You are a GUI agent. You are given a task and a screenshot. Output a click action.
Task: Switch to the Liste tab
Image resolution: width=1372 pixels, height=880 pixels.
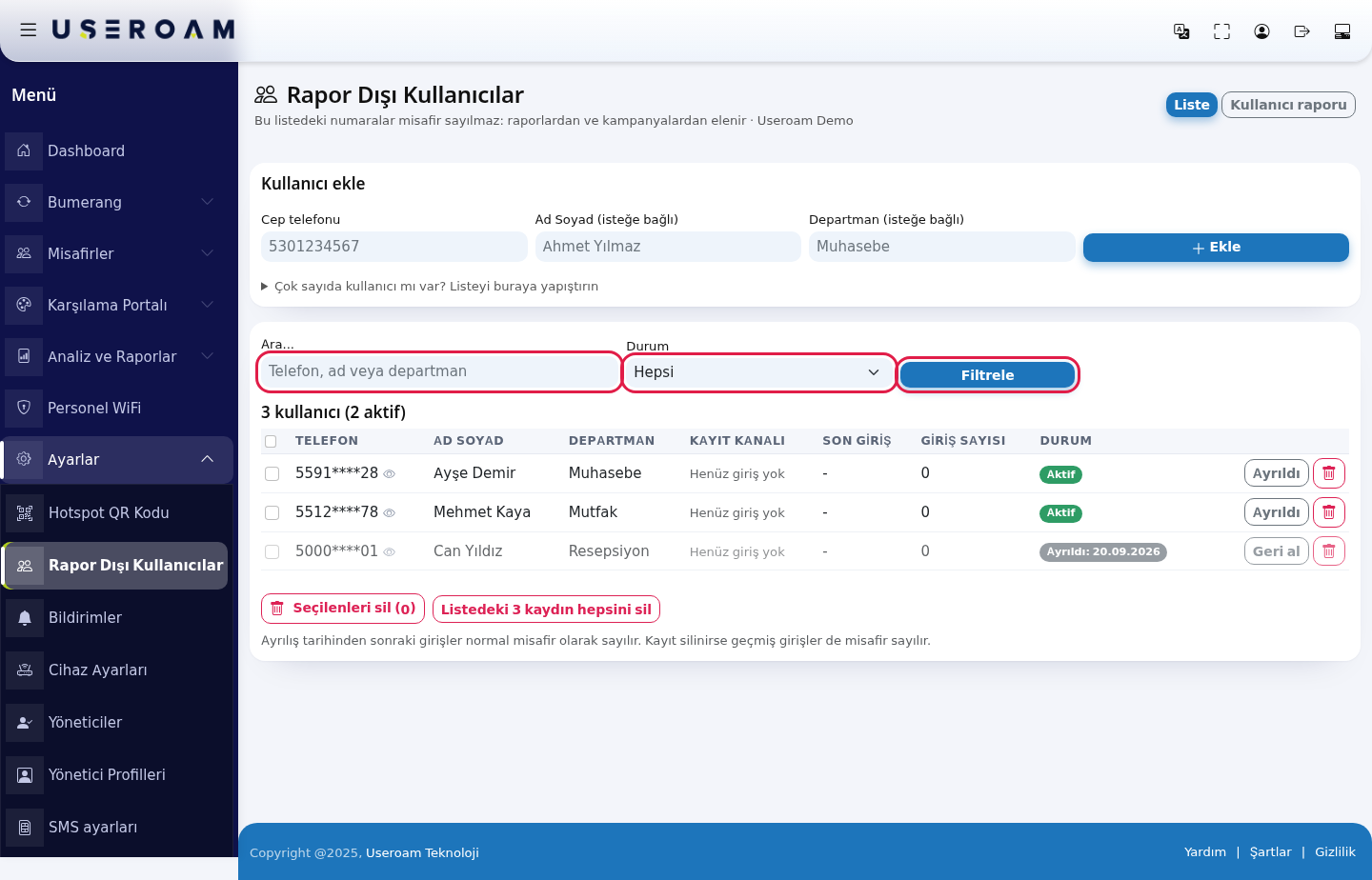pyautogui.click(x=1192, y=105)
